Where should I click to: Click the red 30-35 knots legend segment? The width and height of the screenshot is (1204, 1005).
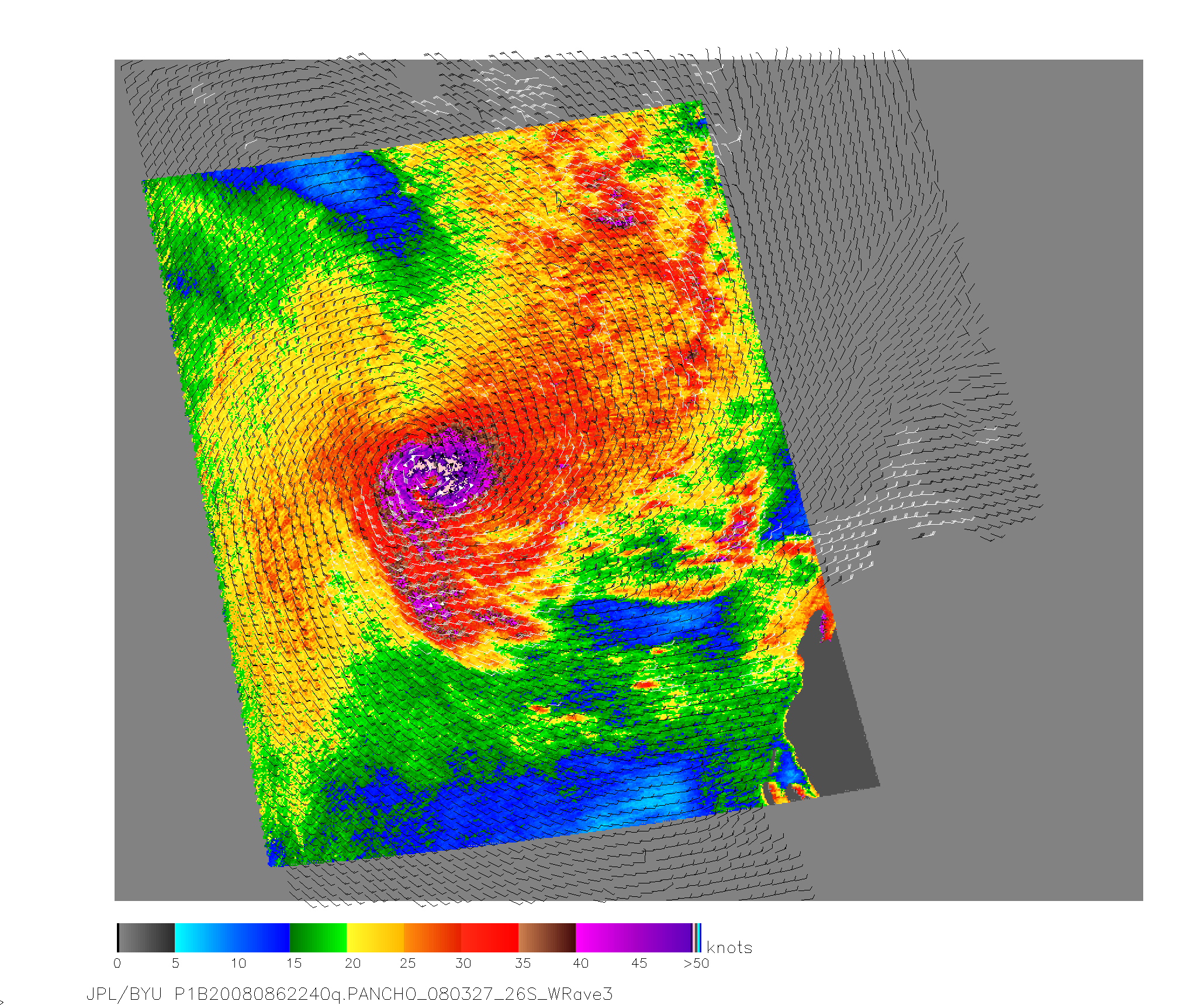click(x=490, y=938)
